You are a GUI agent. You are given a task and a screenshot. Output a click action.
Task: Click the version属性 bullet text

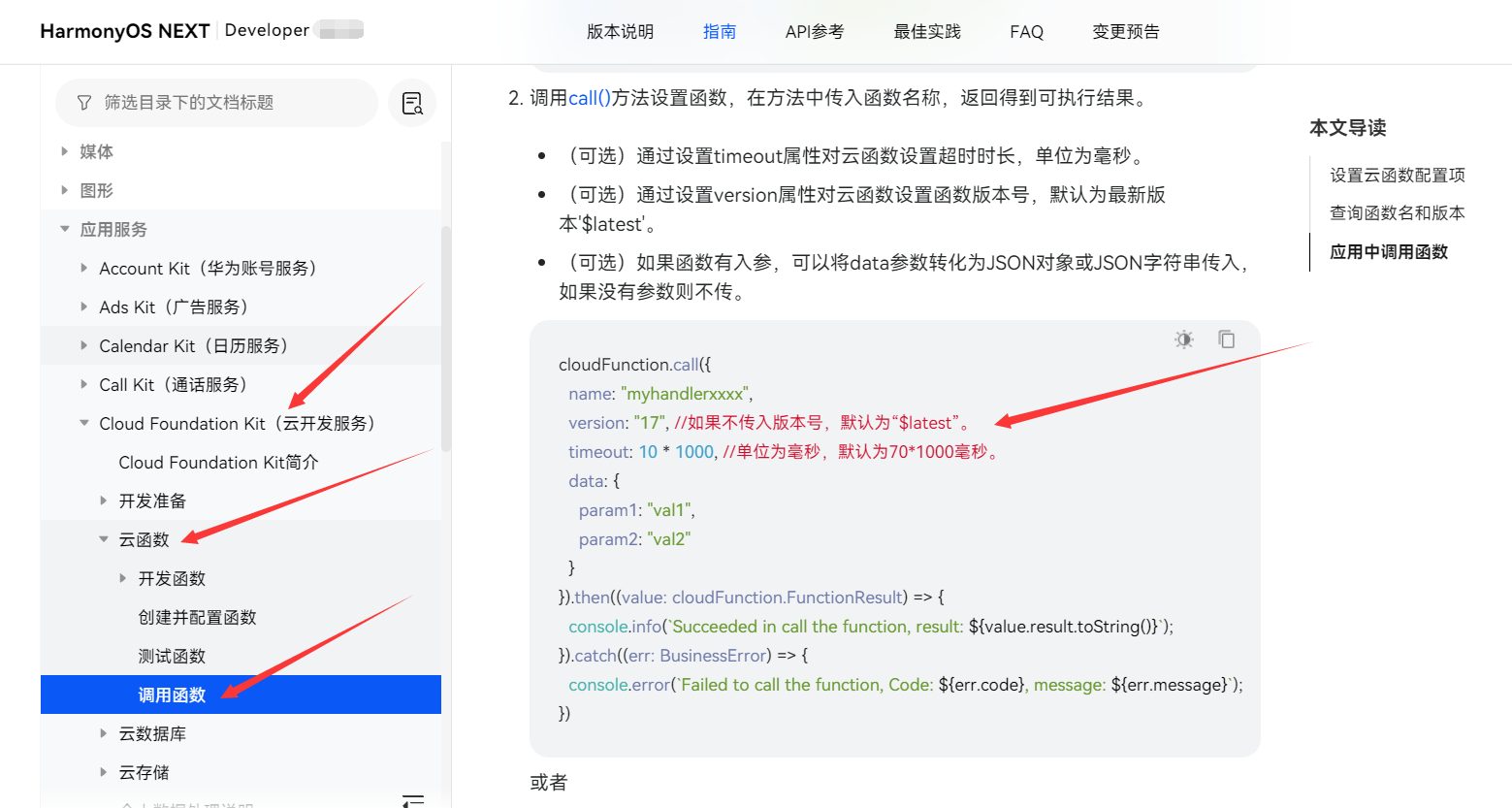point(862,210)
